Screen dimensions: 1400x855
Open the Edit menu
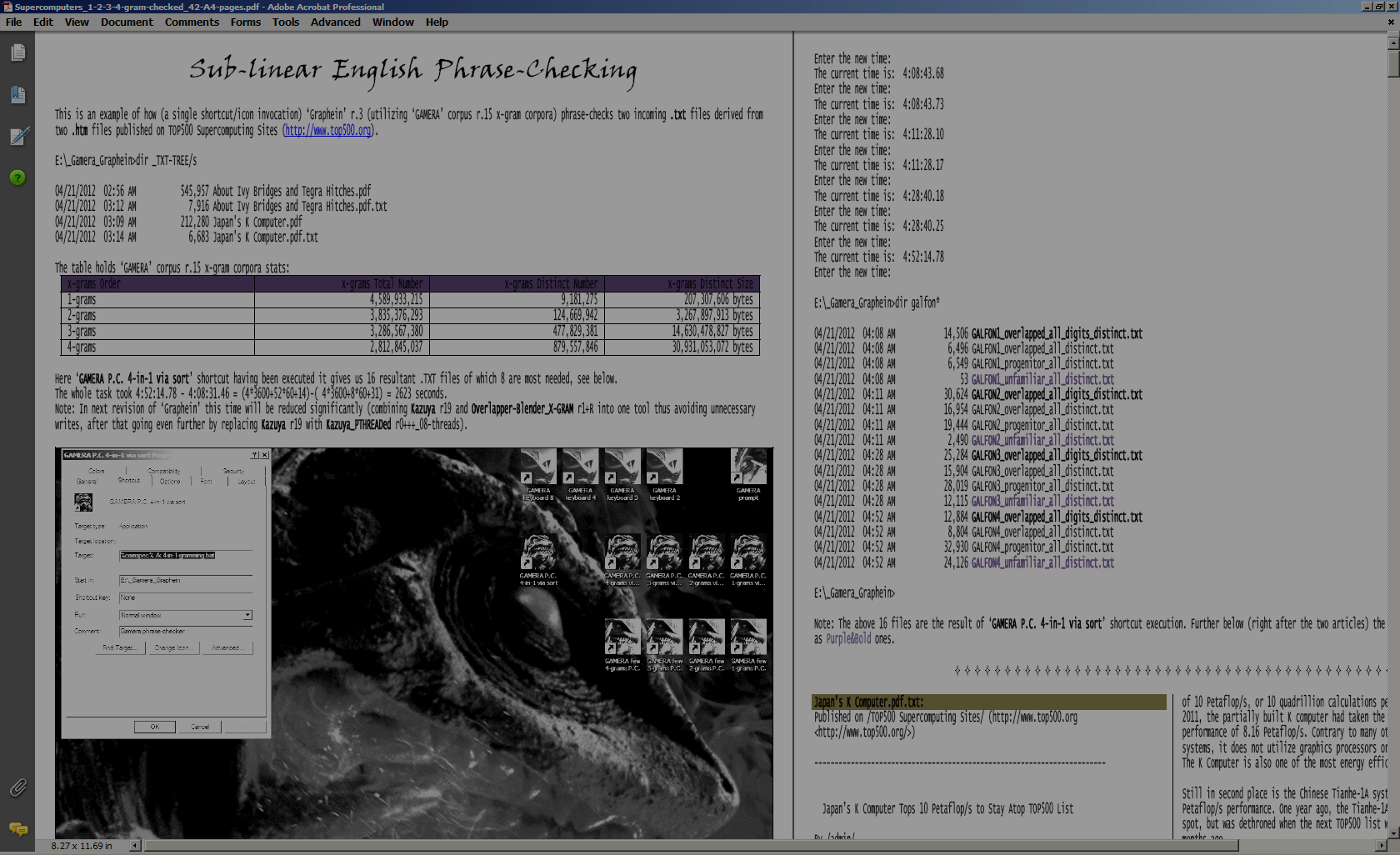[x=42, y=22]
